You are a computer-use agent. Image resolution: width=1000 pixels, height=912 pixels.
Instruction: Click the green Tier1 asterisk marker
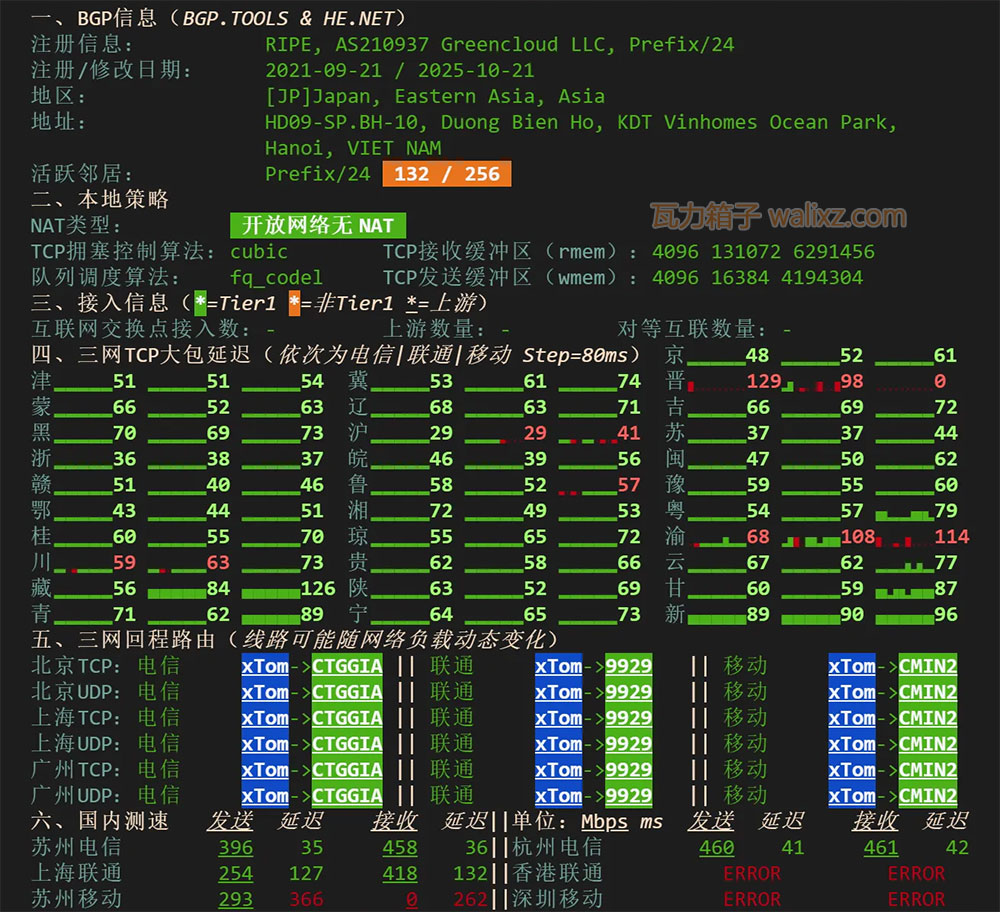200,304
